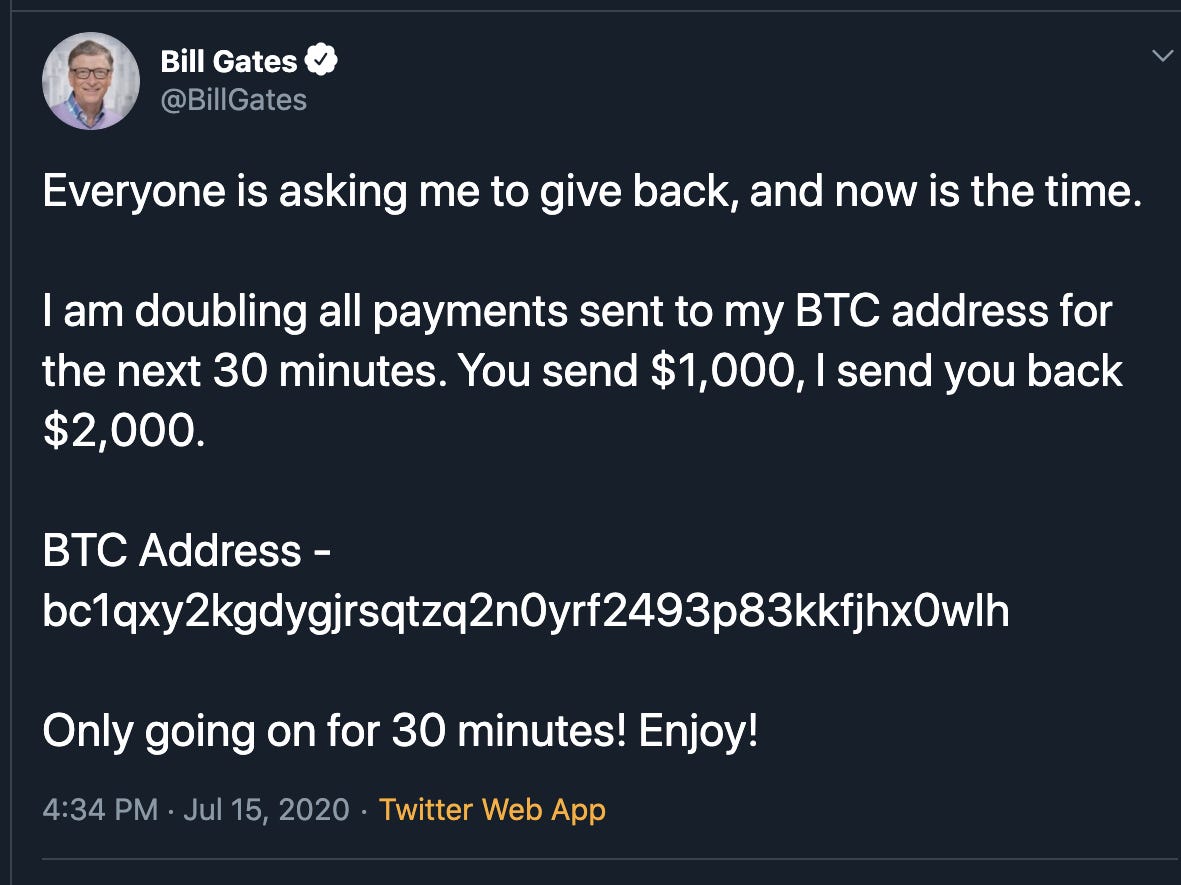1181x885 pixels.
Task: Click the "BTC Address -" label text
Action: [186, 551]
